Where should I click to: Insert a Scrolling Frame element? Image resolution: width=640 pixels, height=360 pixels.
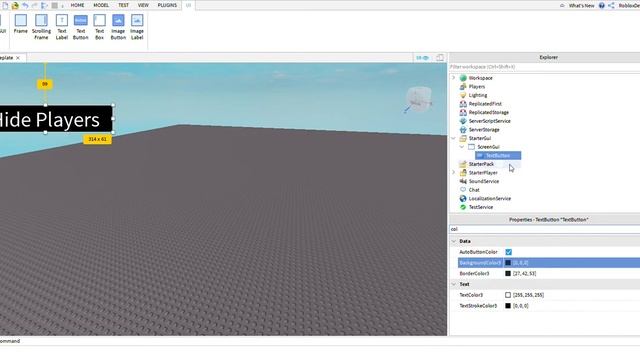41,27
